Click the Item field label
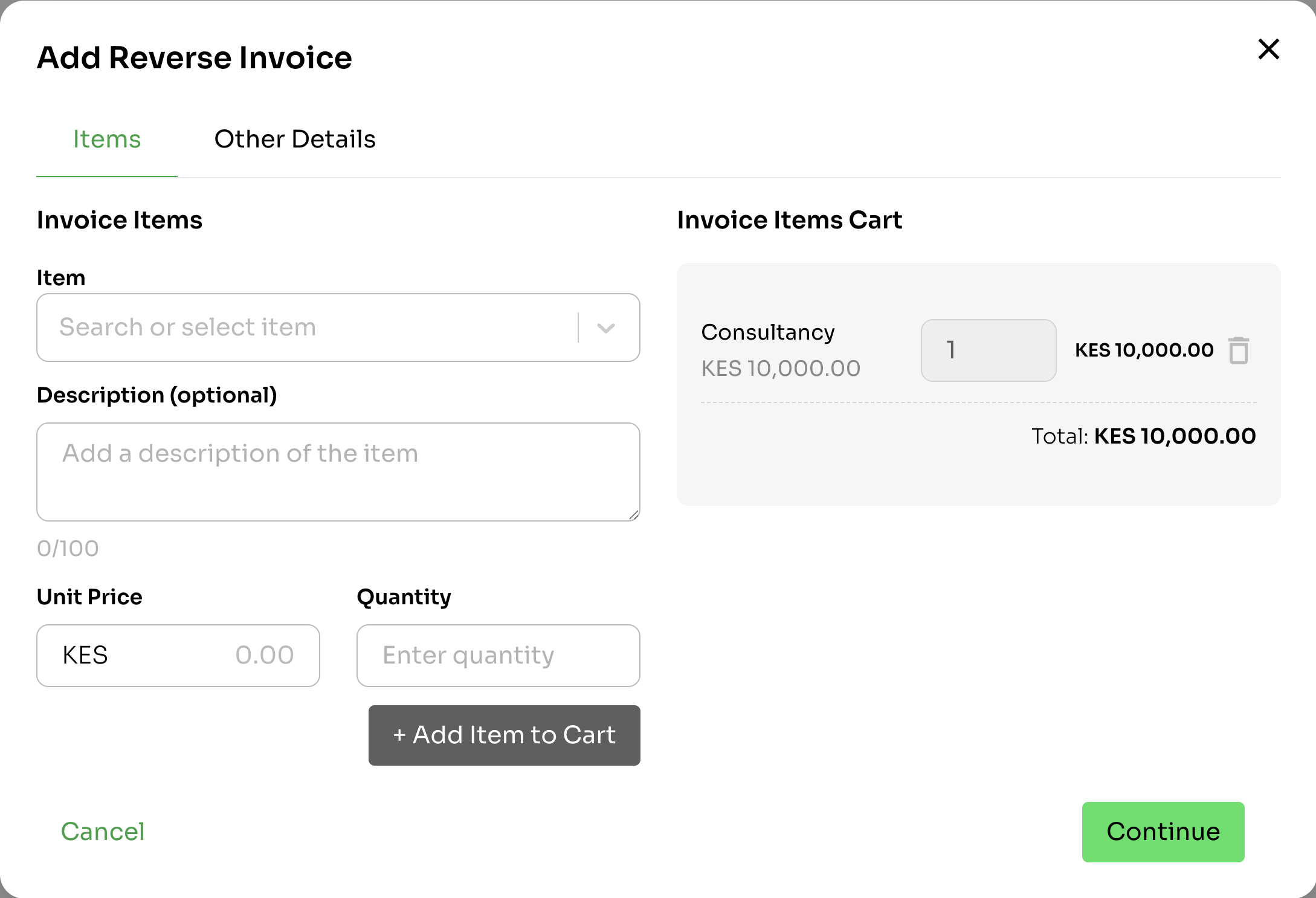This screenshot has height=898, width=1316. tap(61, 278)
